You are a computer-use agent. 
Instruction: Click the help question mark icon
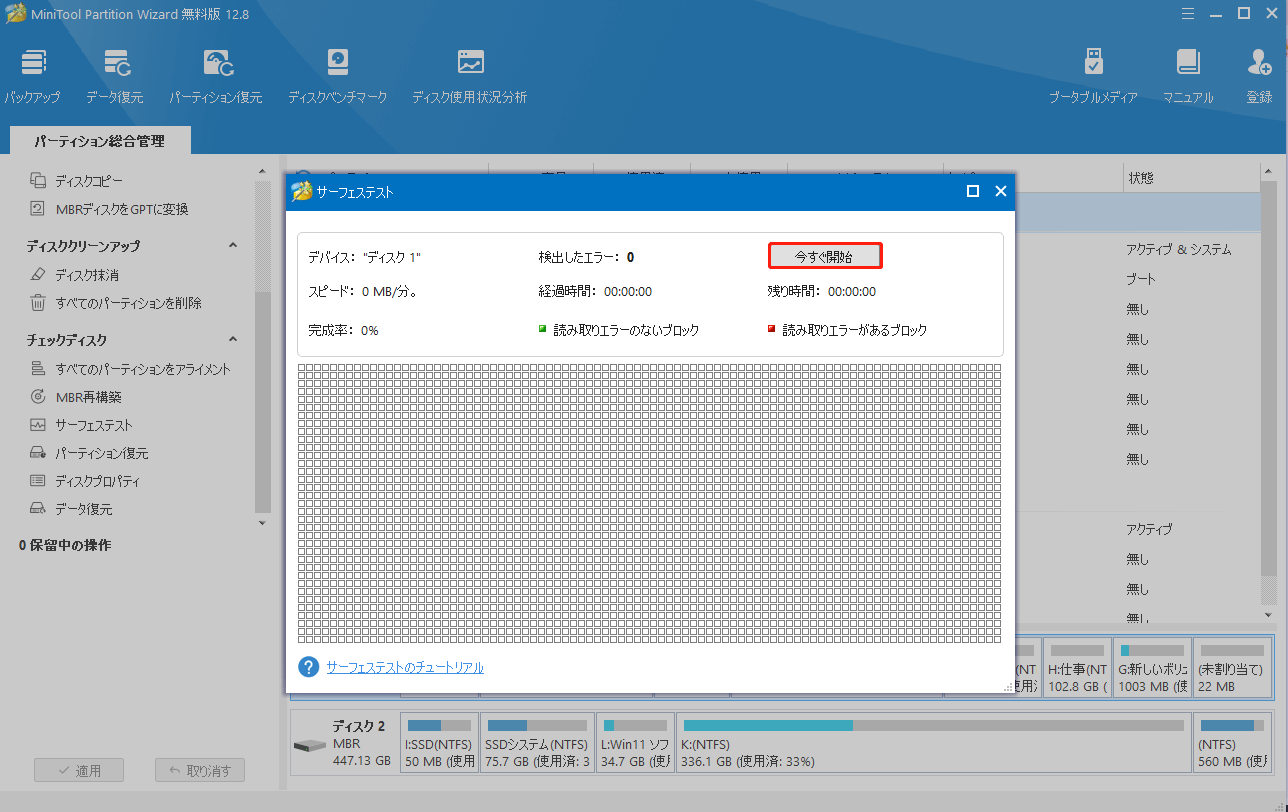[x=309, y=667]
